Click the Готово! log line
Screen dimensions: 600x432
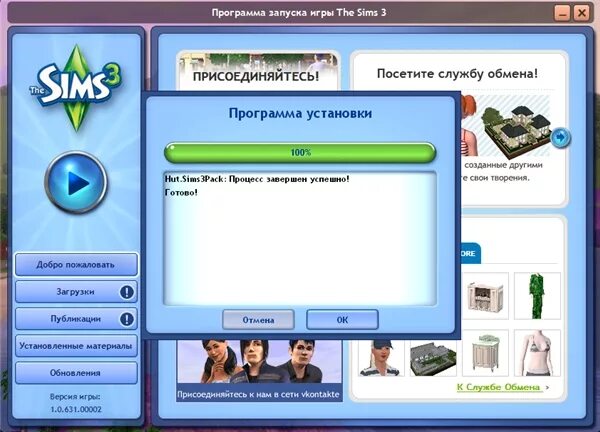point(181,192)
